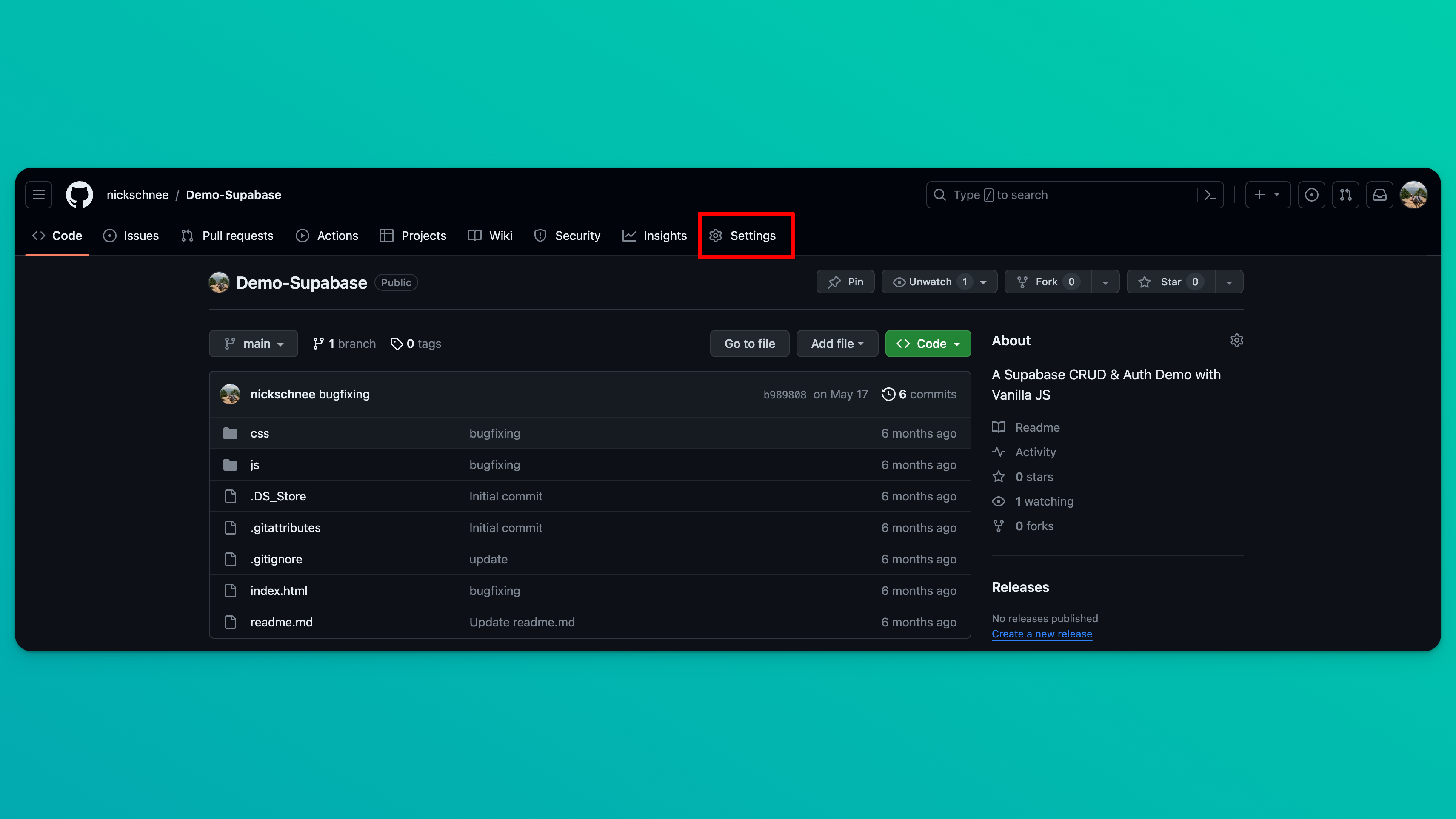The width and height of the screenshot is (1456, 819).
Task: Star the Demo-Supabase repository
Action: [1170, 282]
